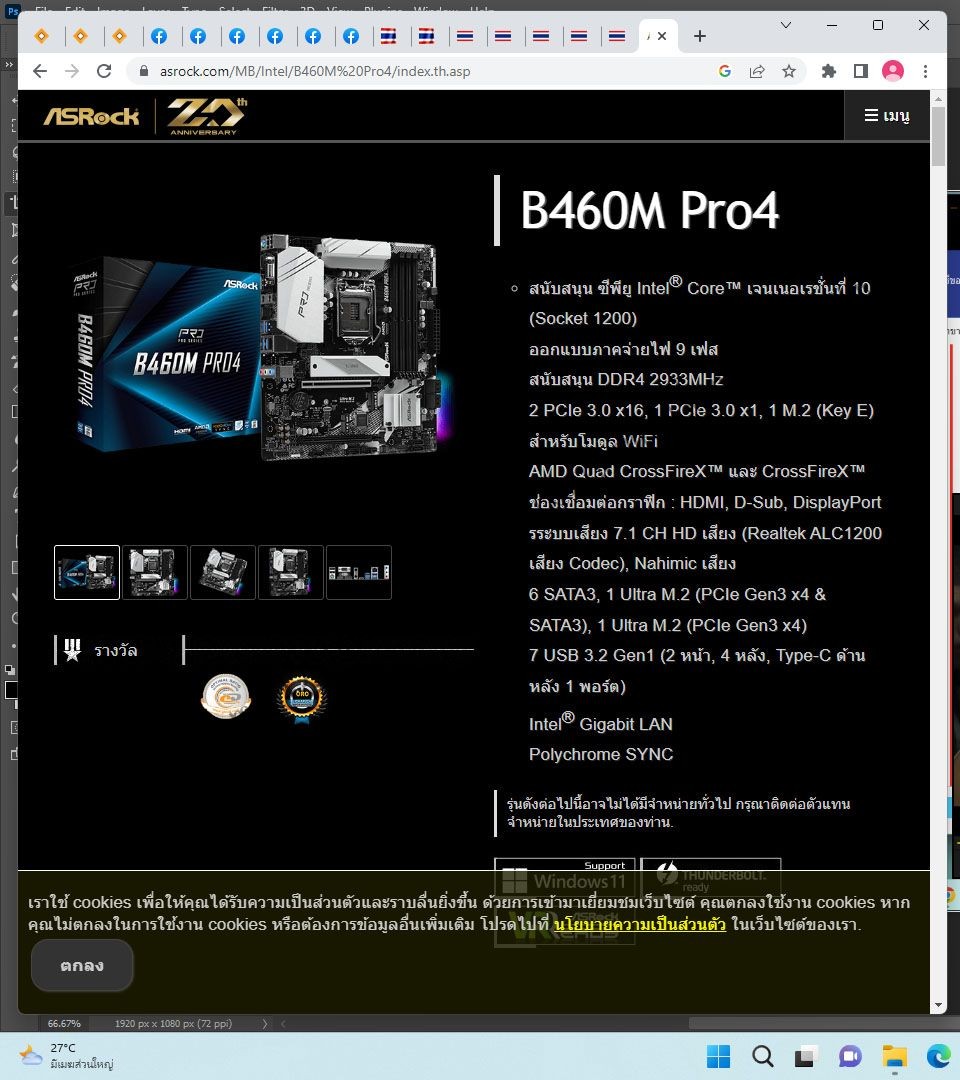
Task: Select the rear I/O panel thumbnail
Action: pyautogui.click(x=359, y=572)
